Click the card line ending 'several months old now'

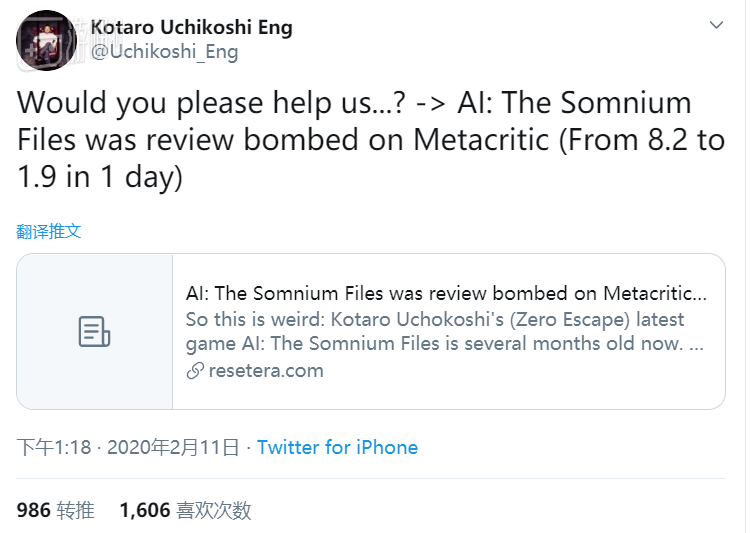click(445, 345)
